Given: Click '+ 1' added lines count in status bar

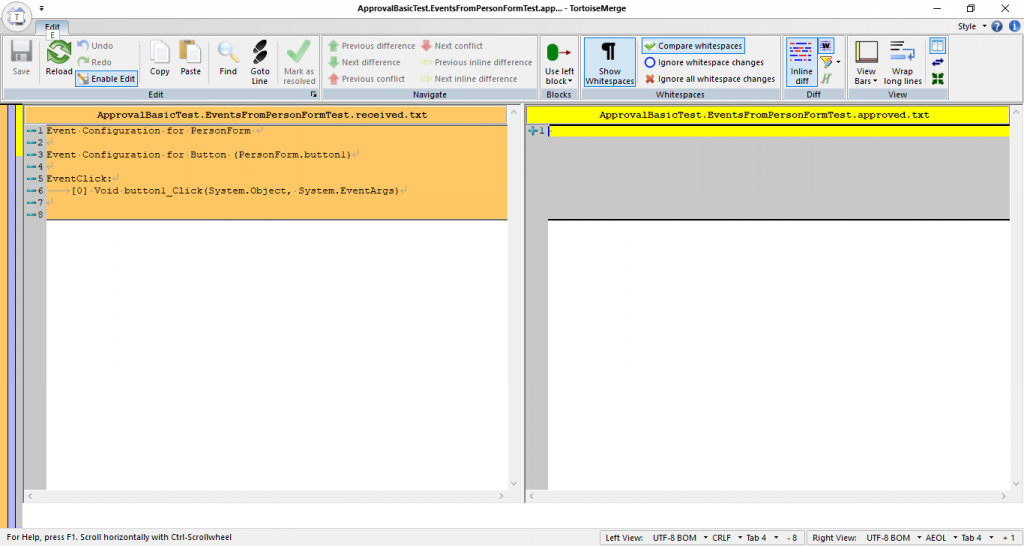Looking at the screenshot, I should coord(1008,538).
